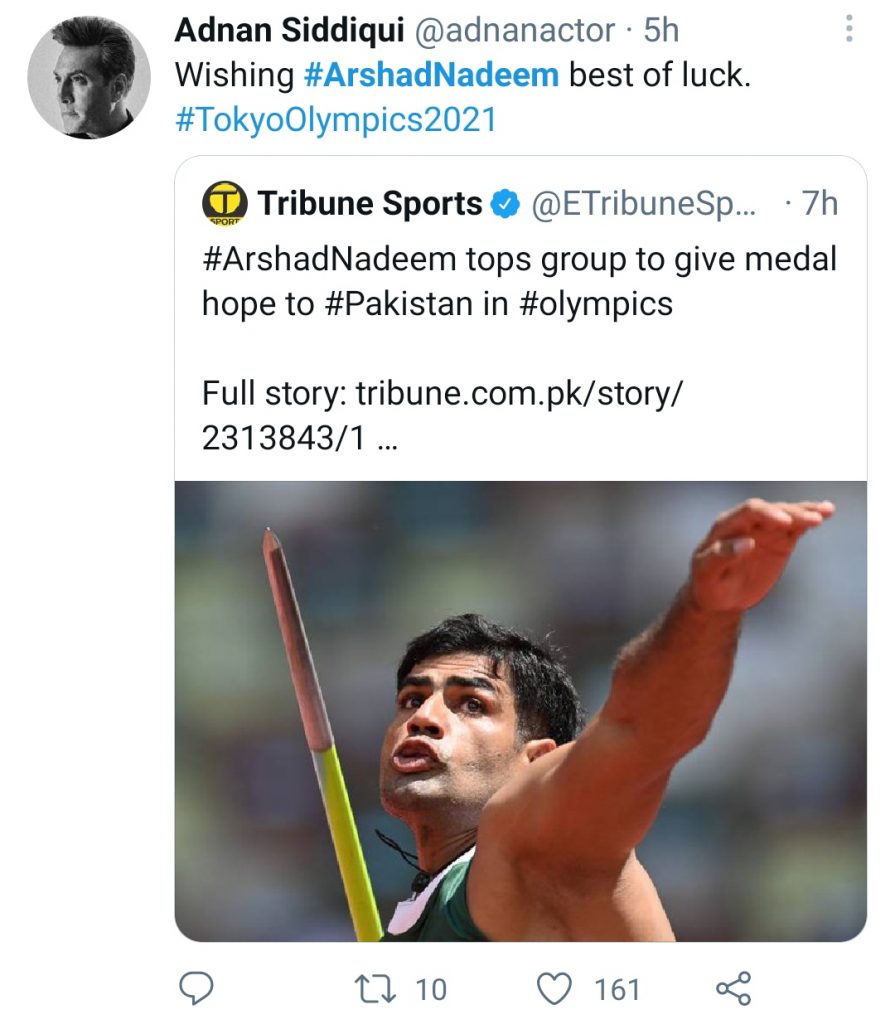Tap the retweet arrows icon
Screen dimensions: 895x1024
(x=375, y=989)
